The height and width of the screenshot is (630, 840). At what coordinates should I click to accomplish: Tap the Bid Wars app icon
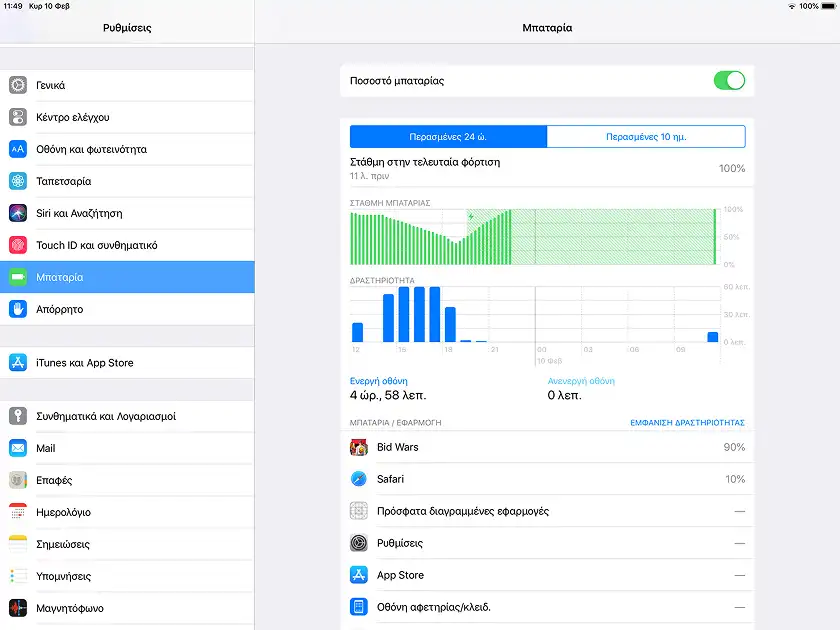(x=359, y=447)
